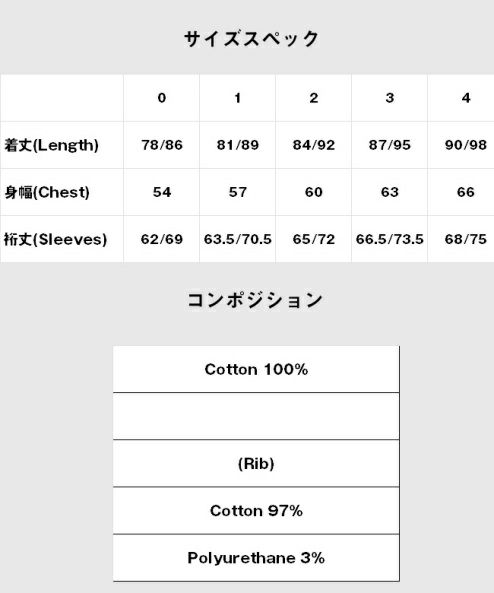This screenshot has width=494, height=593.
Task: Click the 78/86 length cell
Action: click(x=162, y=145)
